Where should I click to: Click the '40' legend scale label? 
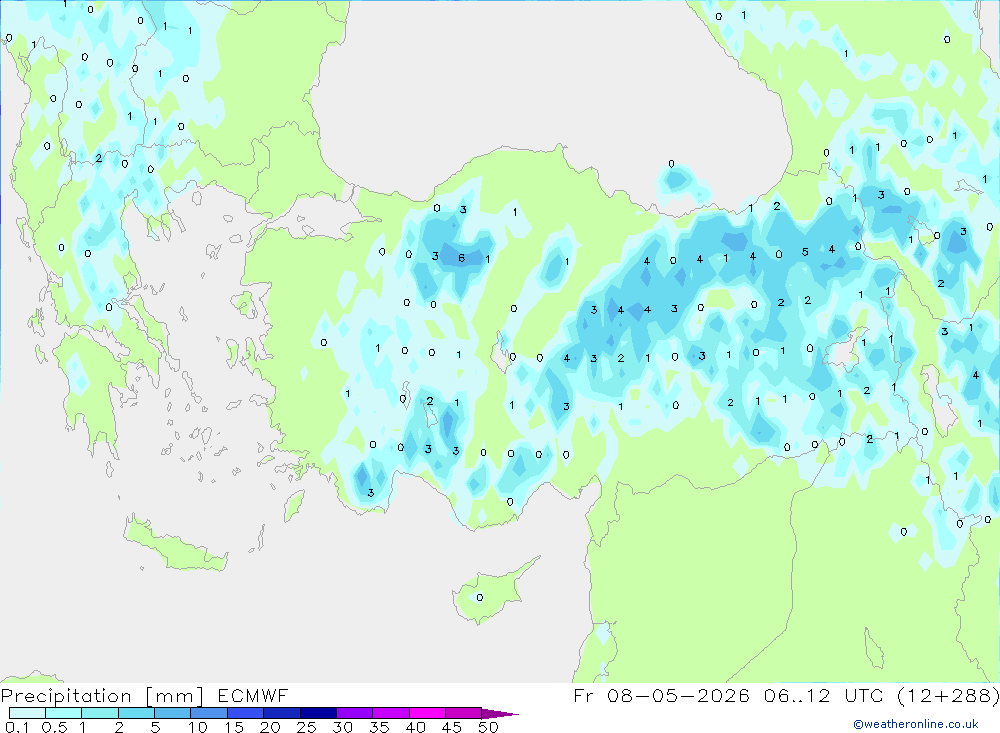[416, 727]
